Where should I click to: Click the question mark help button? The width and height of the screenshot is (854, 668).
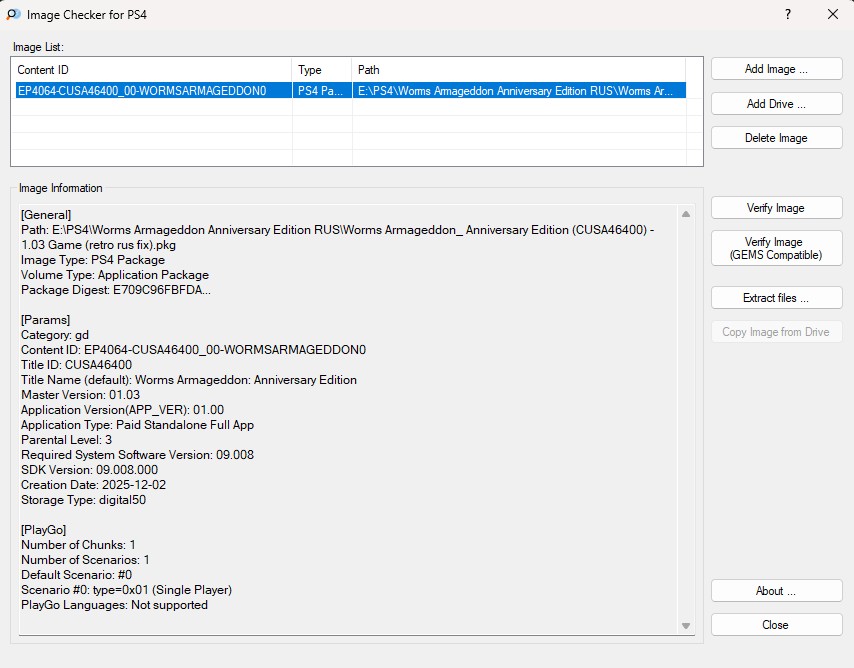[x=788, y=14]
